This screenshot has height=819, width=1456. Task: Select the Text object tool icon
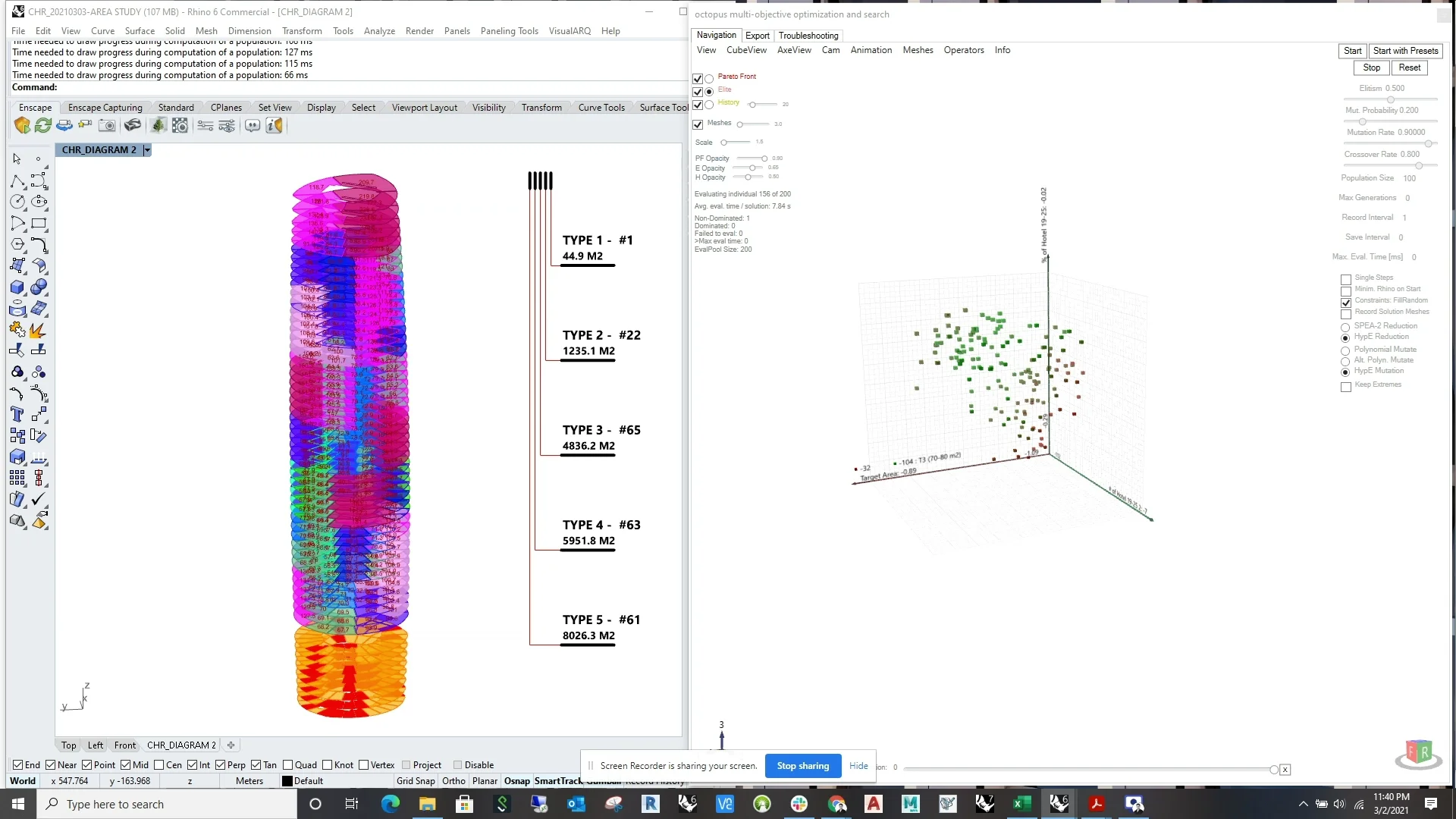pyautogui.click(x=17, y=414)
